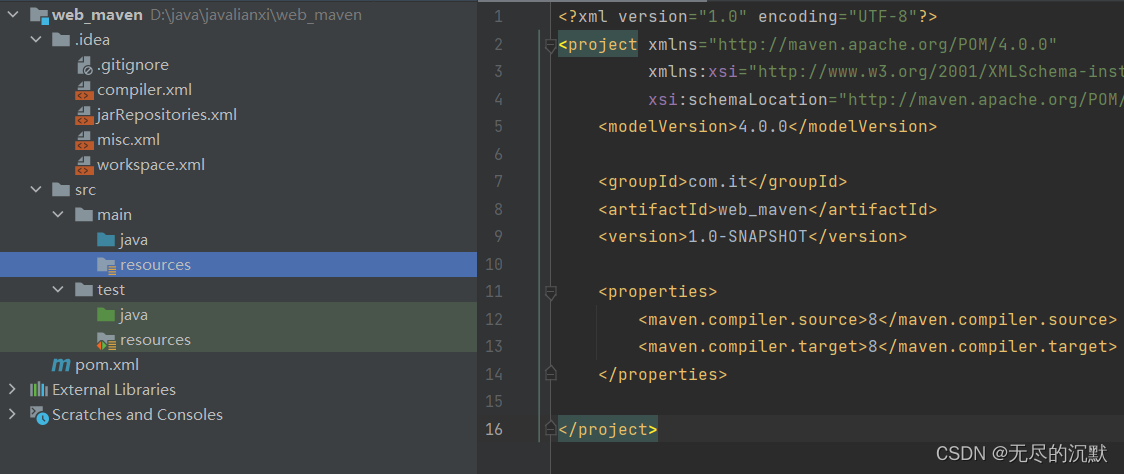The height and width of the screenshot is (474, 1124).
Task: Collapse the web_maven project root
Action: point(11,15)
